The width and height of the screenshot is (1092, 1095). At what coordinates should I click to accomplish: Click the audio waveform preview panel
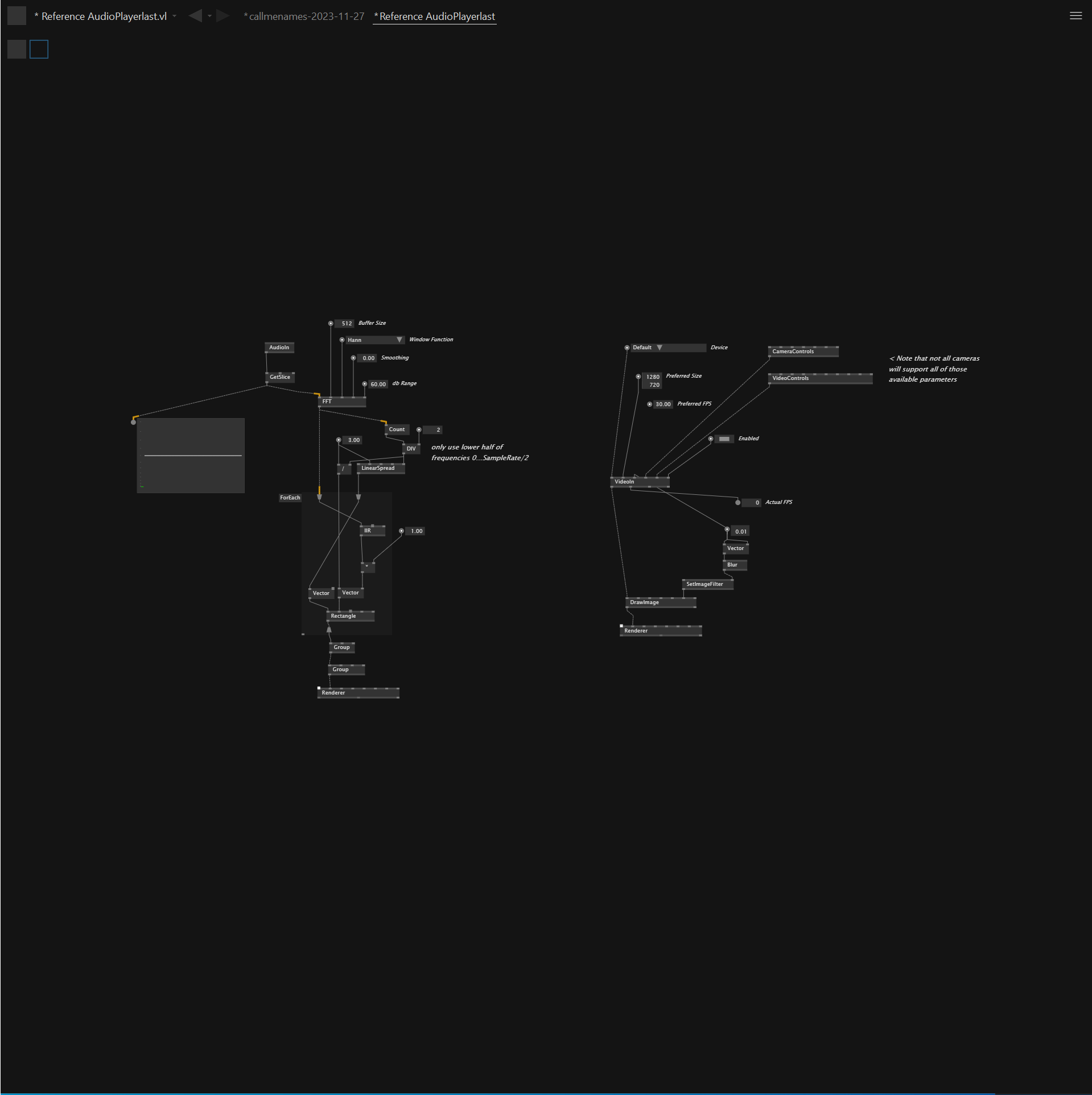pos(191,456)
